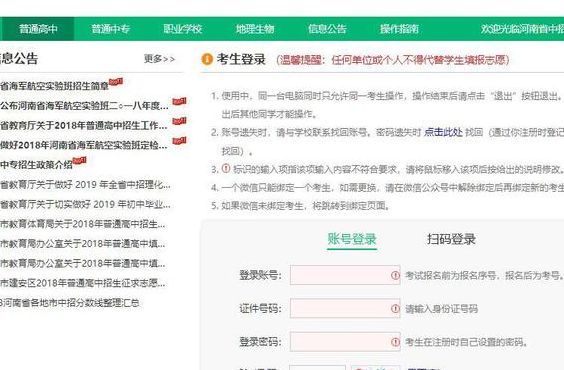Switch to the 扫码登录 tab
The image size is (564, 370).
[451, 239]
